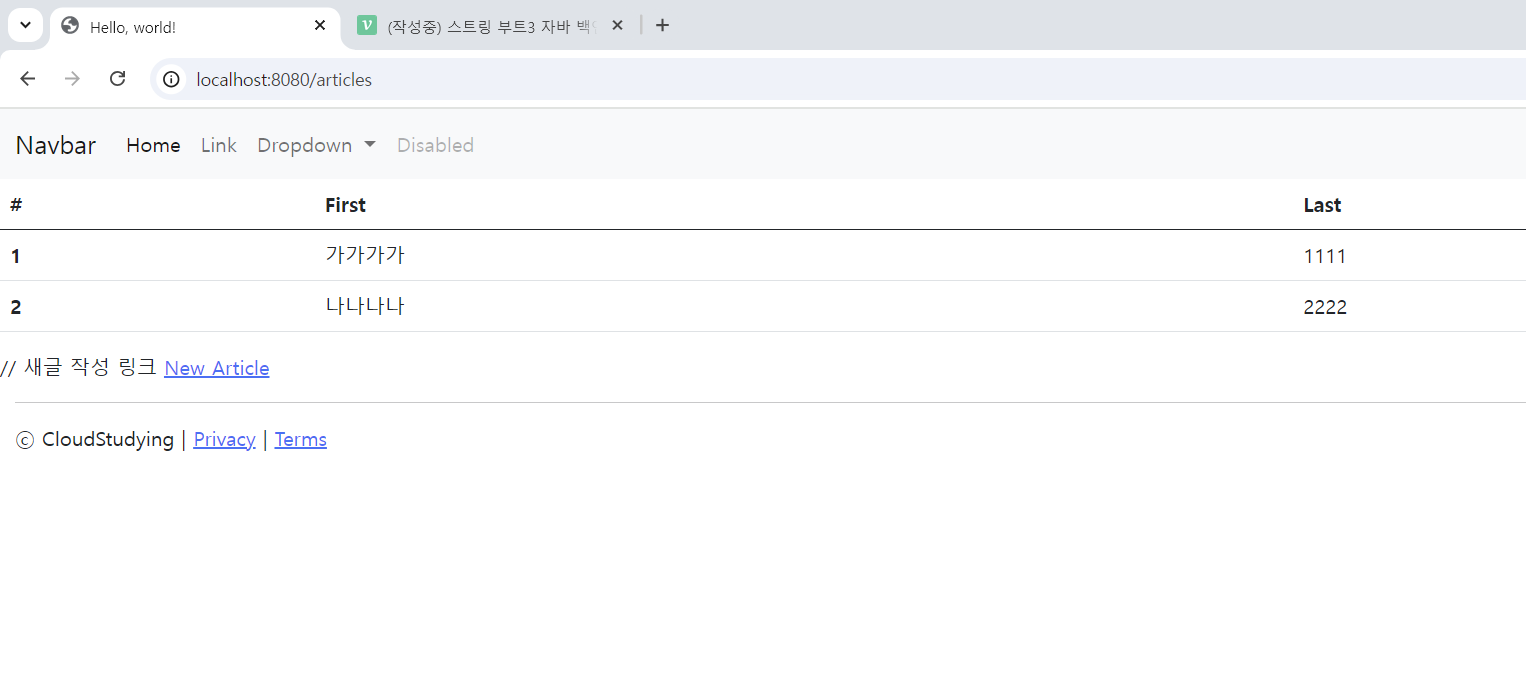Image resolution: width=1526 pixels, height=692 pixels.
Task: Reload the page with the refresh icon
Action: pyautogui.click(x=117, y=79)
